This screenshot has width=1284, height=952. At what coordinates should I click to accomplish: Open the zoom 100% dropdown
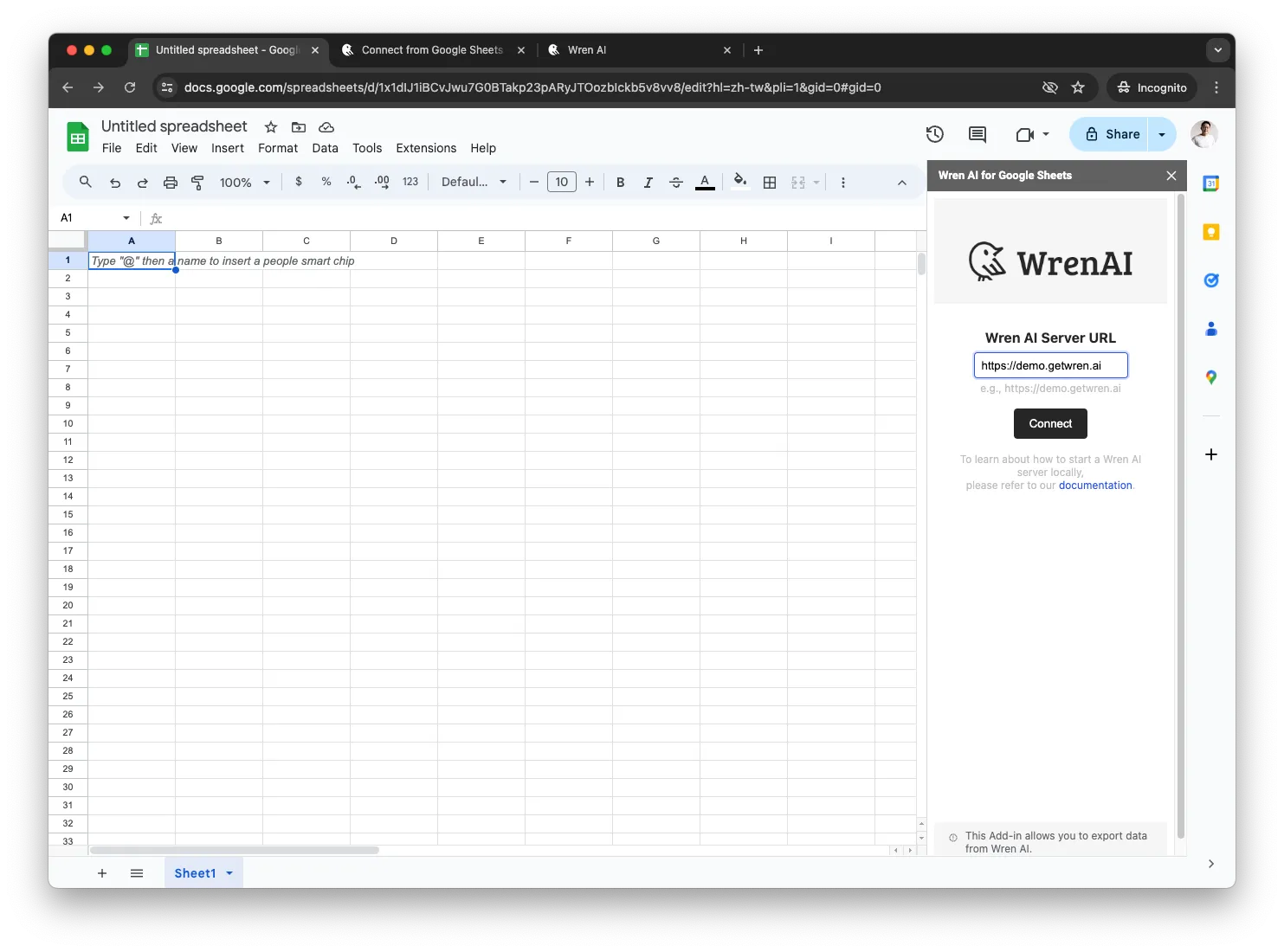click(245, 183)
